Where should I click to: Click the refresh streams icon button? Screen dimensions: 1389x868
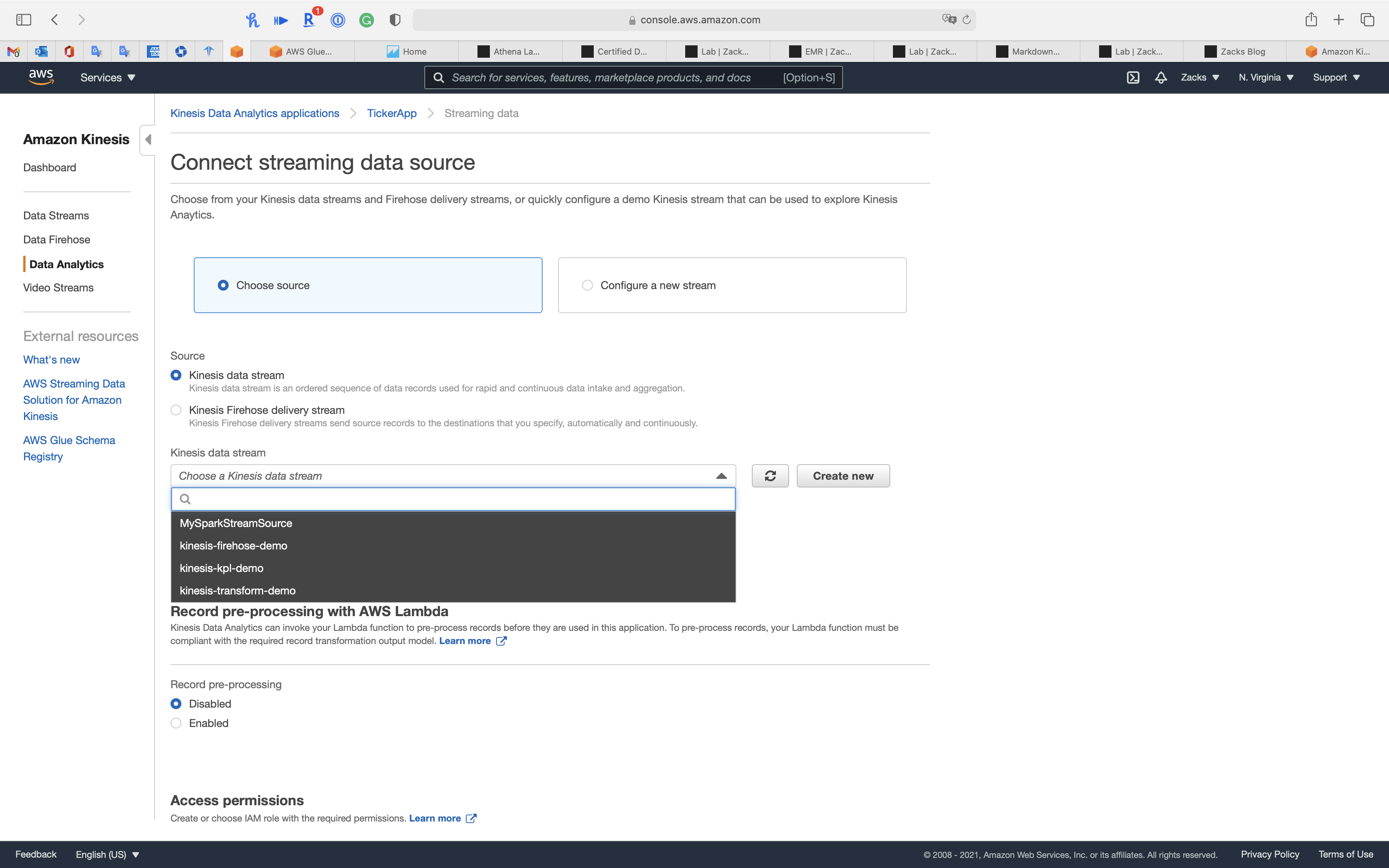770,476
